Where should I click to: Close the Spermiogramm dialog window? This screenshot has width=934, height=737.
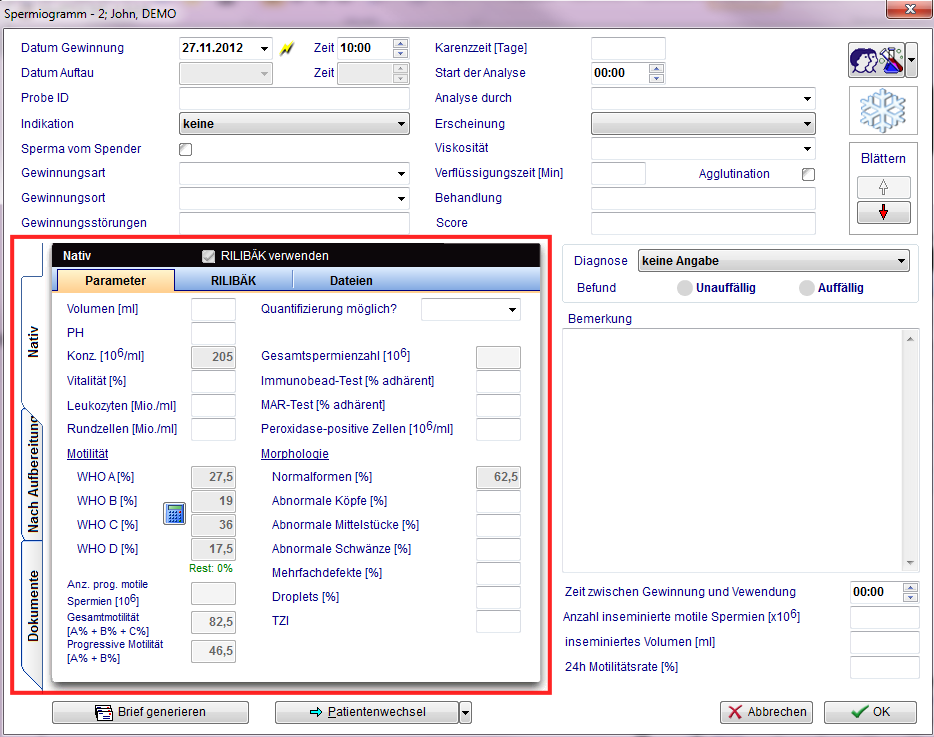tap(910, 9)
